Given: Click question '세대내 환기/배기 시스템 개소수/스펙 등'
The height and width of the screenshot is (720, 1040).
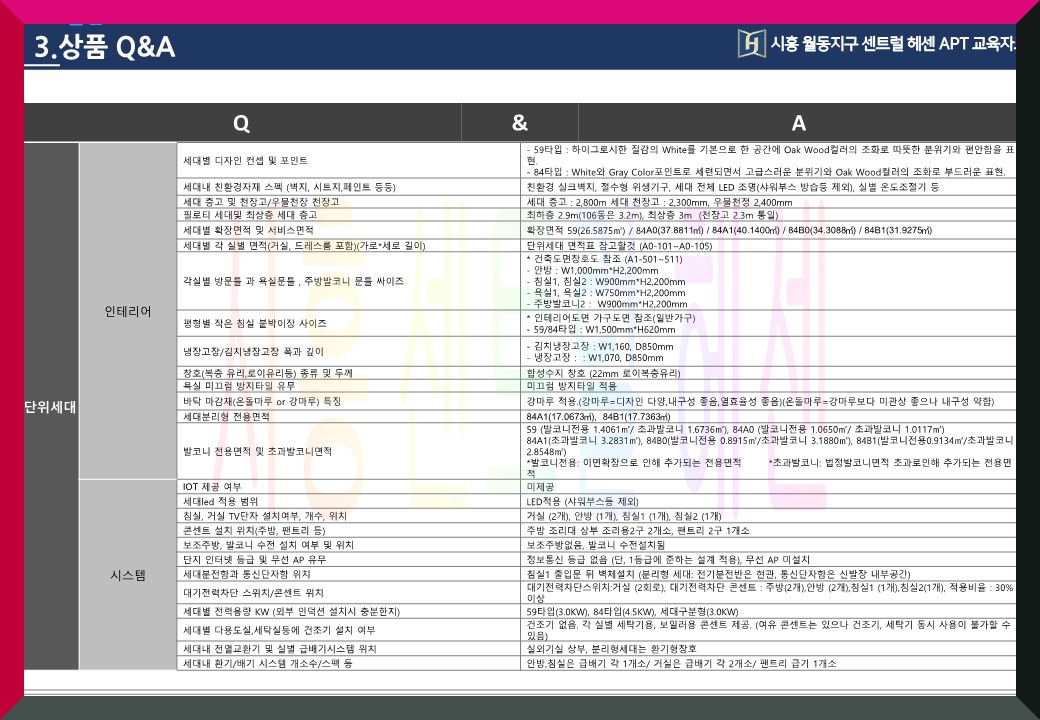Looking at the screenshot, I should (x=267, y=663).
